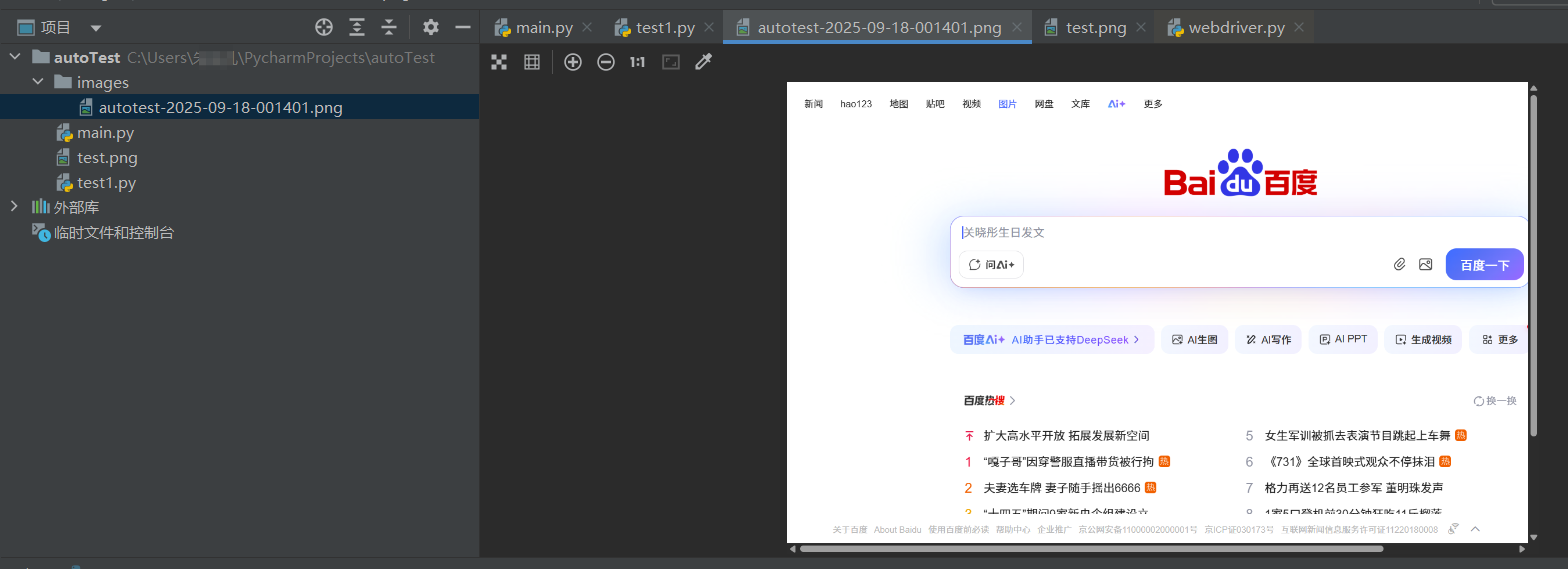Close the test.png tab
This screenshot has width=1568, height=569.
pyautogui.click(x=1141, y=28)
